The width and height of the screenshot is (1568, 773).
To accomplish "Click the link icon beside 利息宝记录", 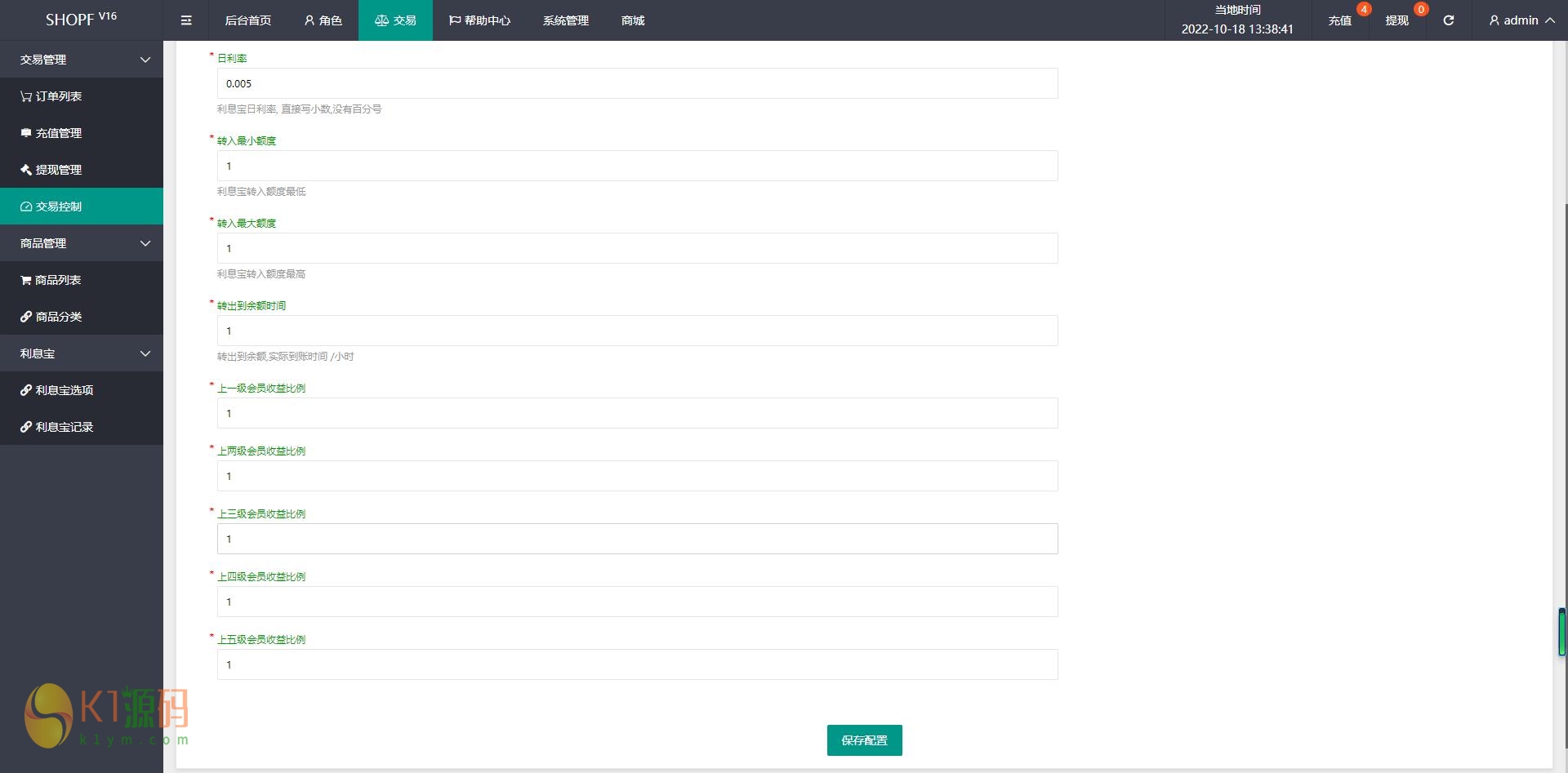I will 26,427.
